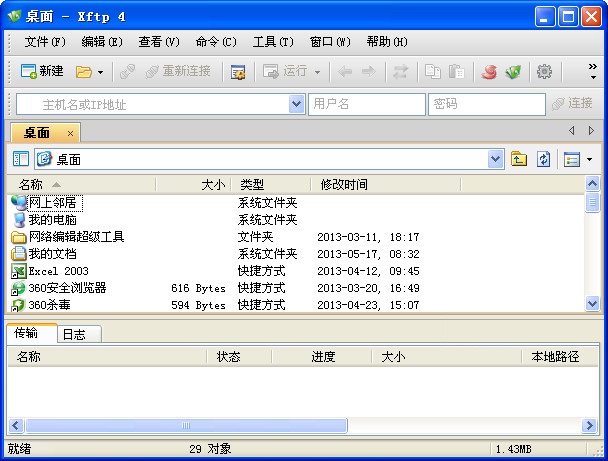Open the path address dropdown arrow
The width and height of the screenshot is (608, 461).
pyautogui.click(x=495, y=159)
